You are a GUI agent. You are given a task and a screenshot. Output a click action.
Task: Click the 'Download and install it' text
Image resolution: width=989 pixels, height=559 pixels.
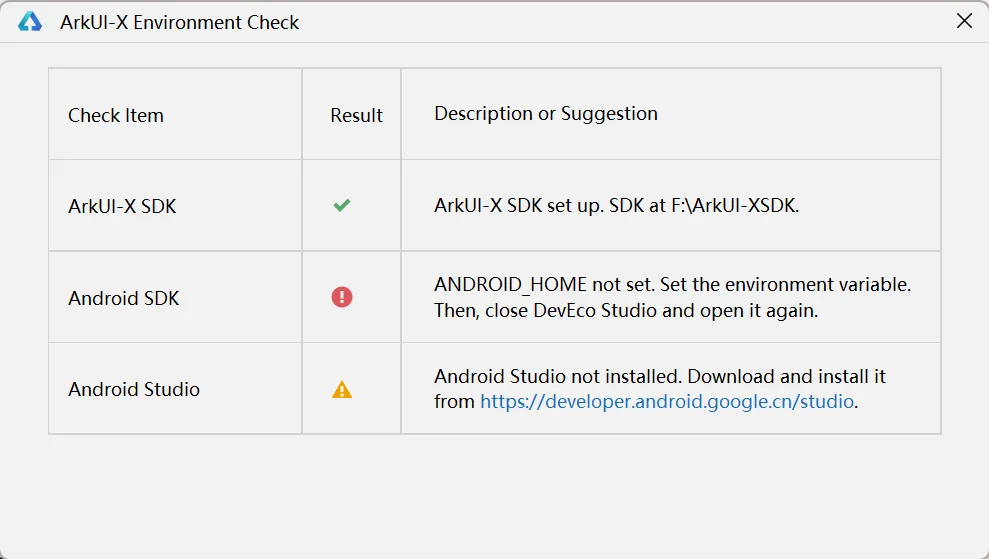[x=787, y=377]
